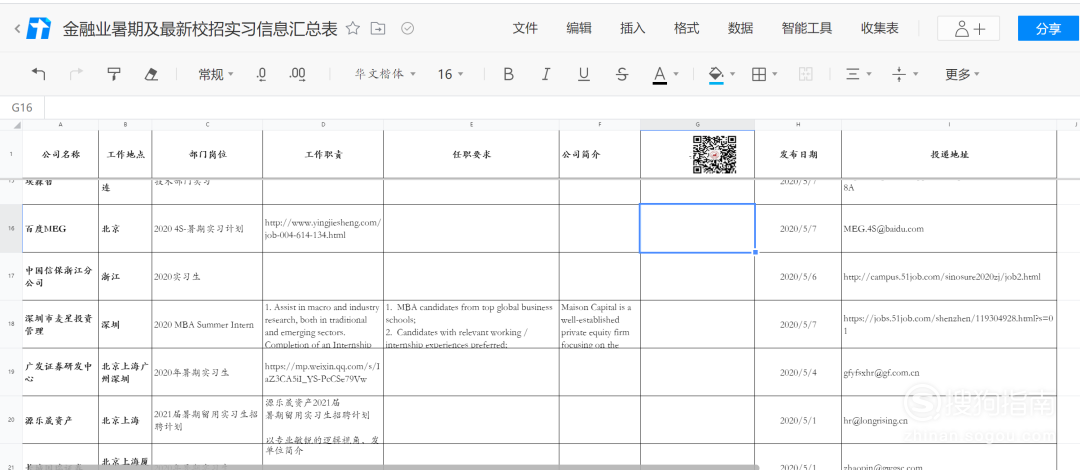Decrease decimal places
1080x470 pixels.
(x=261, y=74)
